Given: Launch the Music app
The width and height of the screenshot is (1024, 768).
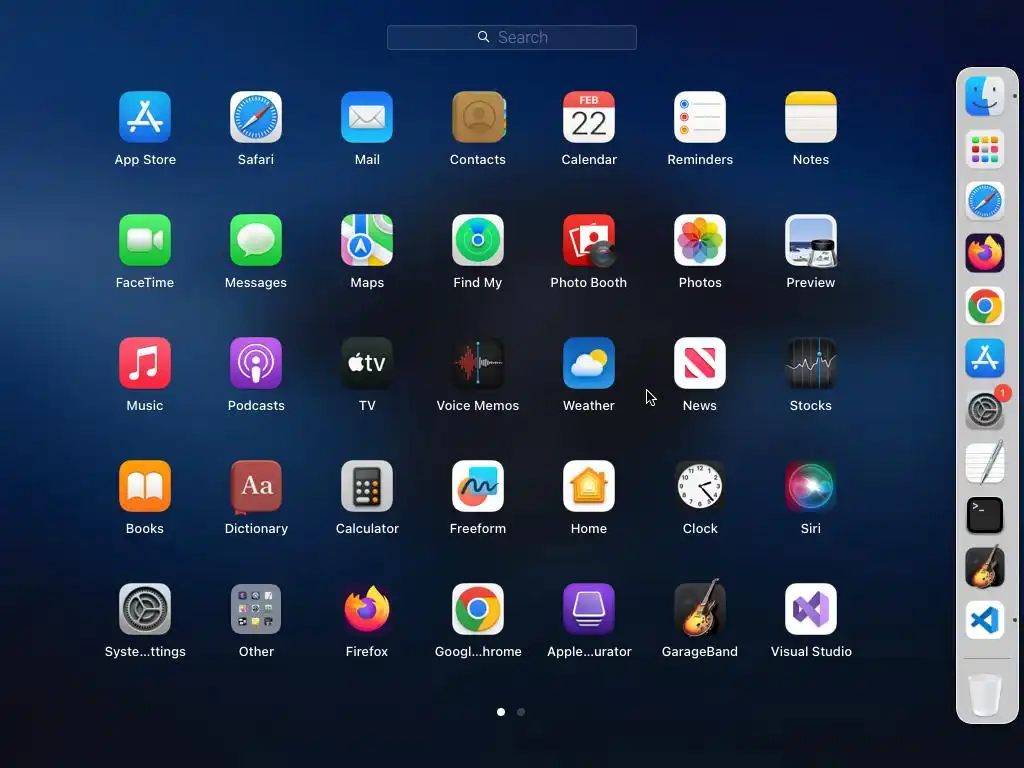Looking at the screenshot, I should 145,363.
